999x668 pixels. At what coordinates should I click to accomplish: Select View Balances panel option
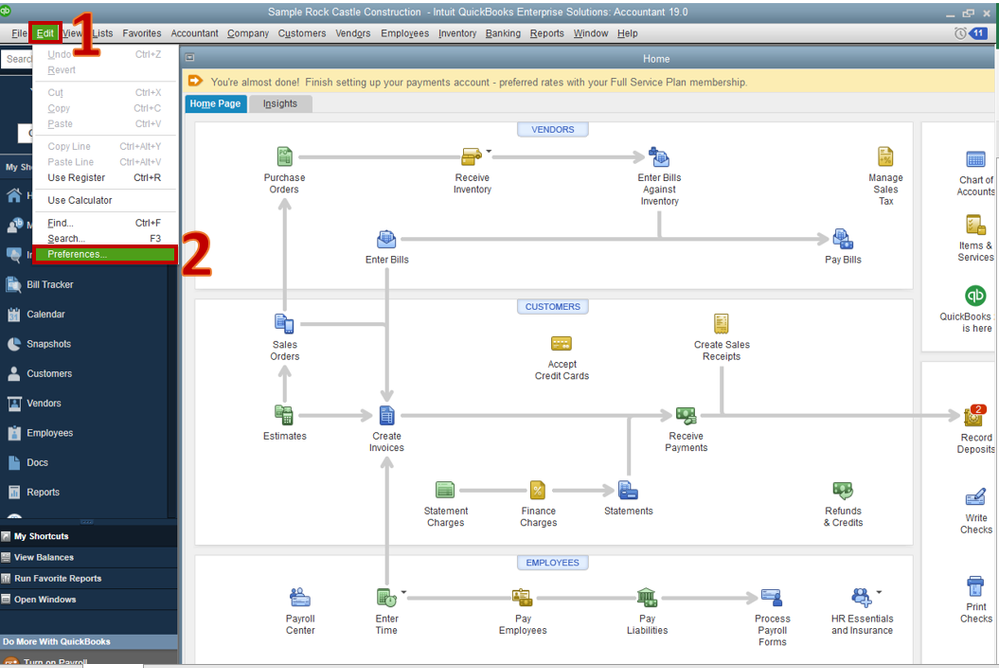click(89, 557)
